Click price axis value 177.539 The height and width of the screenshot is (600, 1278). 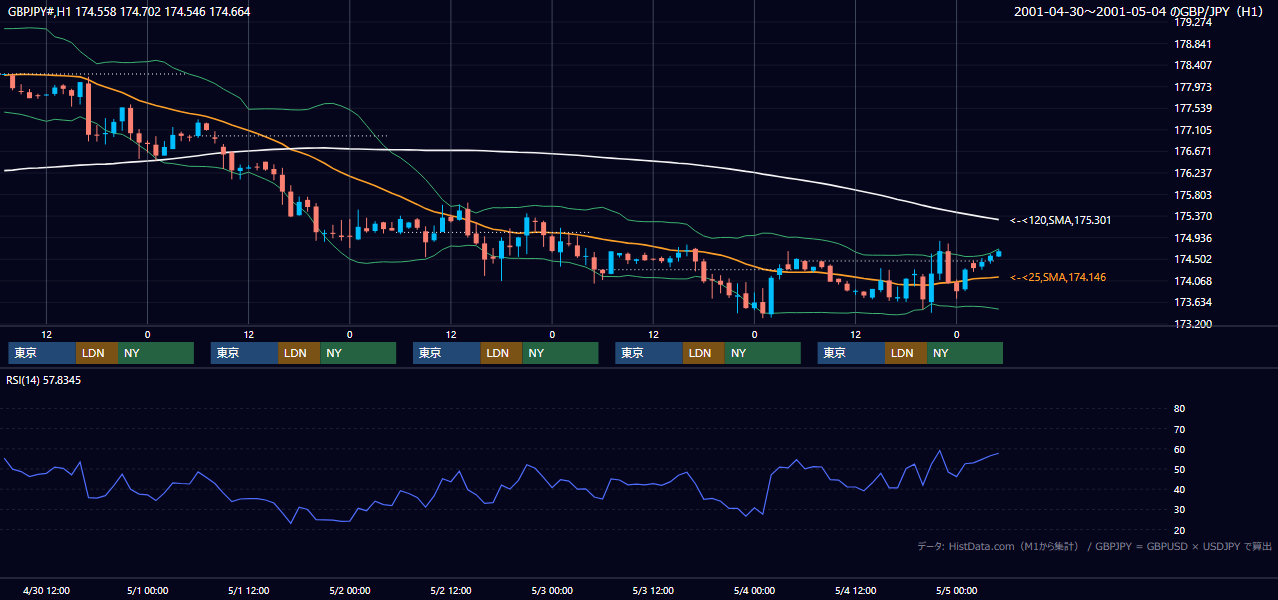pyautogui.click(x=1192, y=108)
